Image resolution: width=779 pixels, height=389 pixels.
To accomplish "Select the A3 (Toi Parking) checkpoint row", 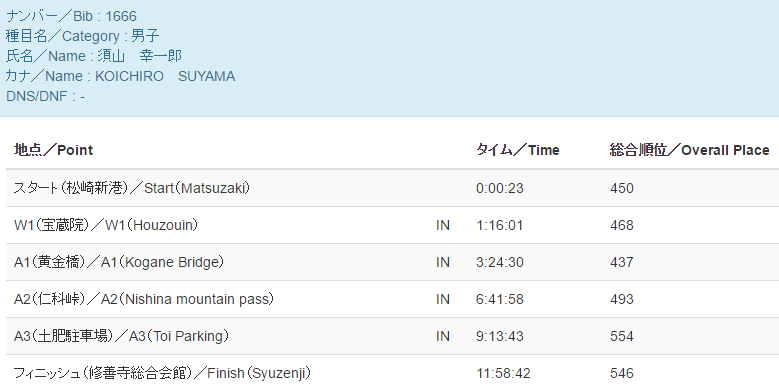I will 392,336.
